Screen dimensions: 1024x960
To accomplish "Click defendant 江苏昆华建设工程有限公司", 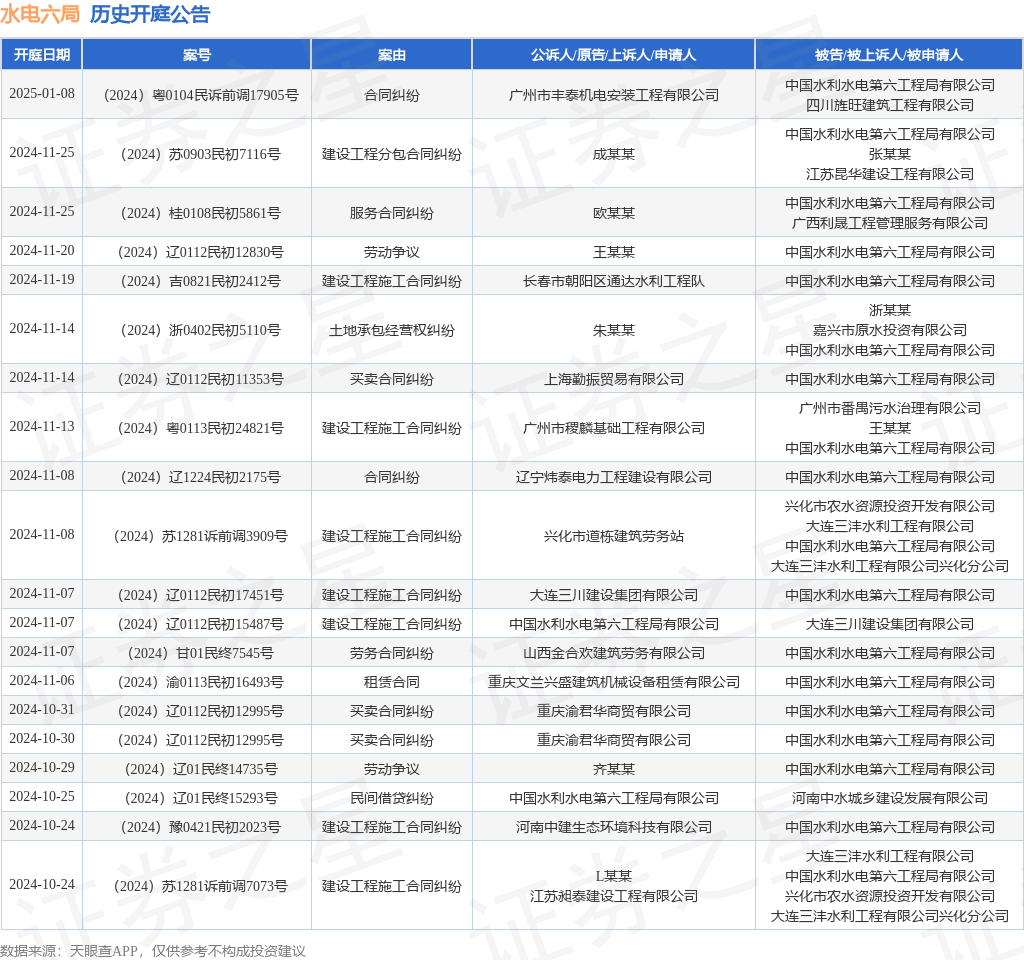I will coord(889,174).
